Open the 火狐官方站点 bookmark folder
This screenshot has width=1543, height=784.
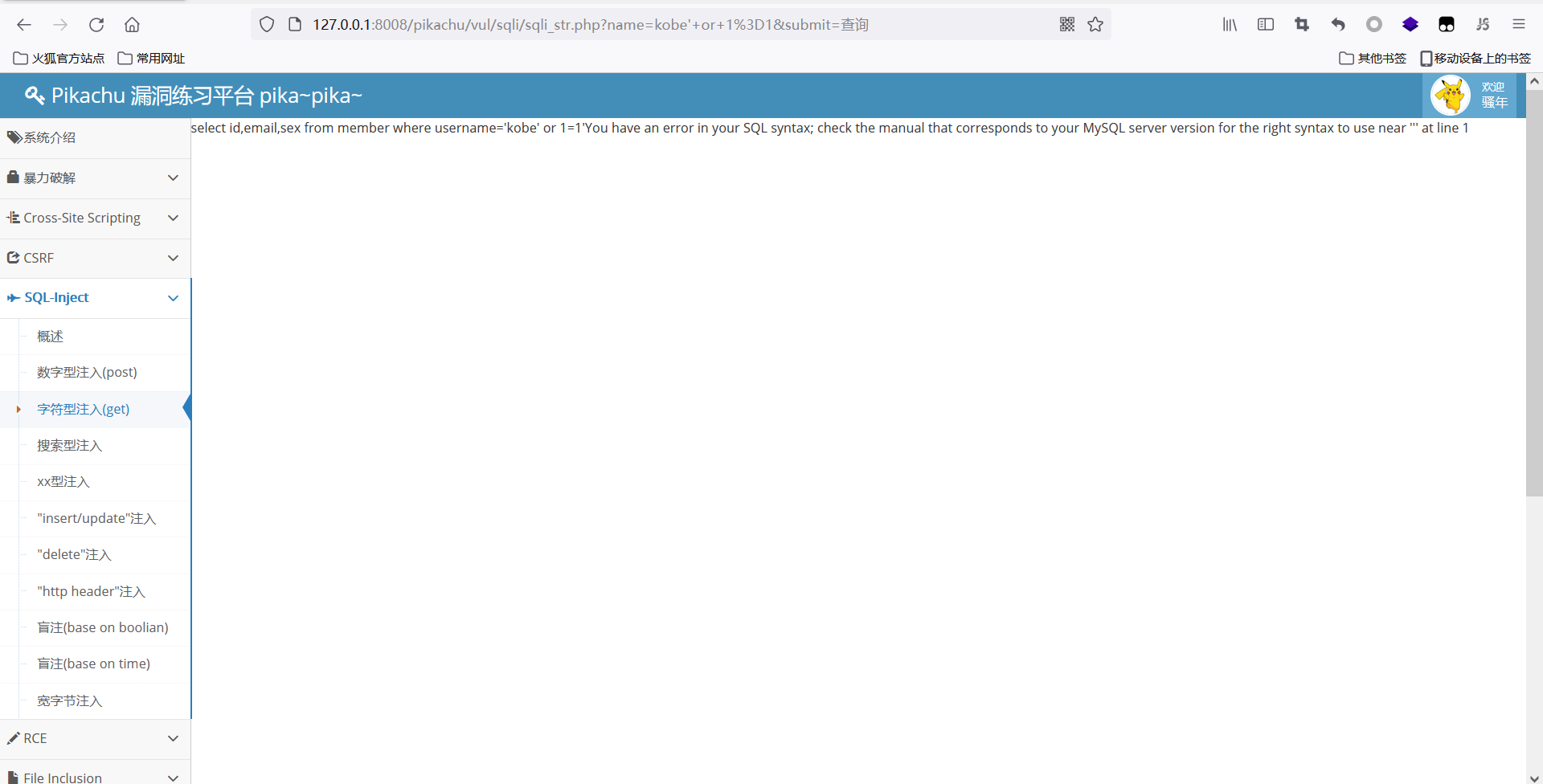(x=59, y=59)
